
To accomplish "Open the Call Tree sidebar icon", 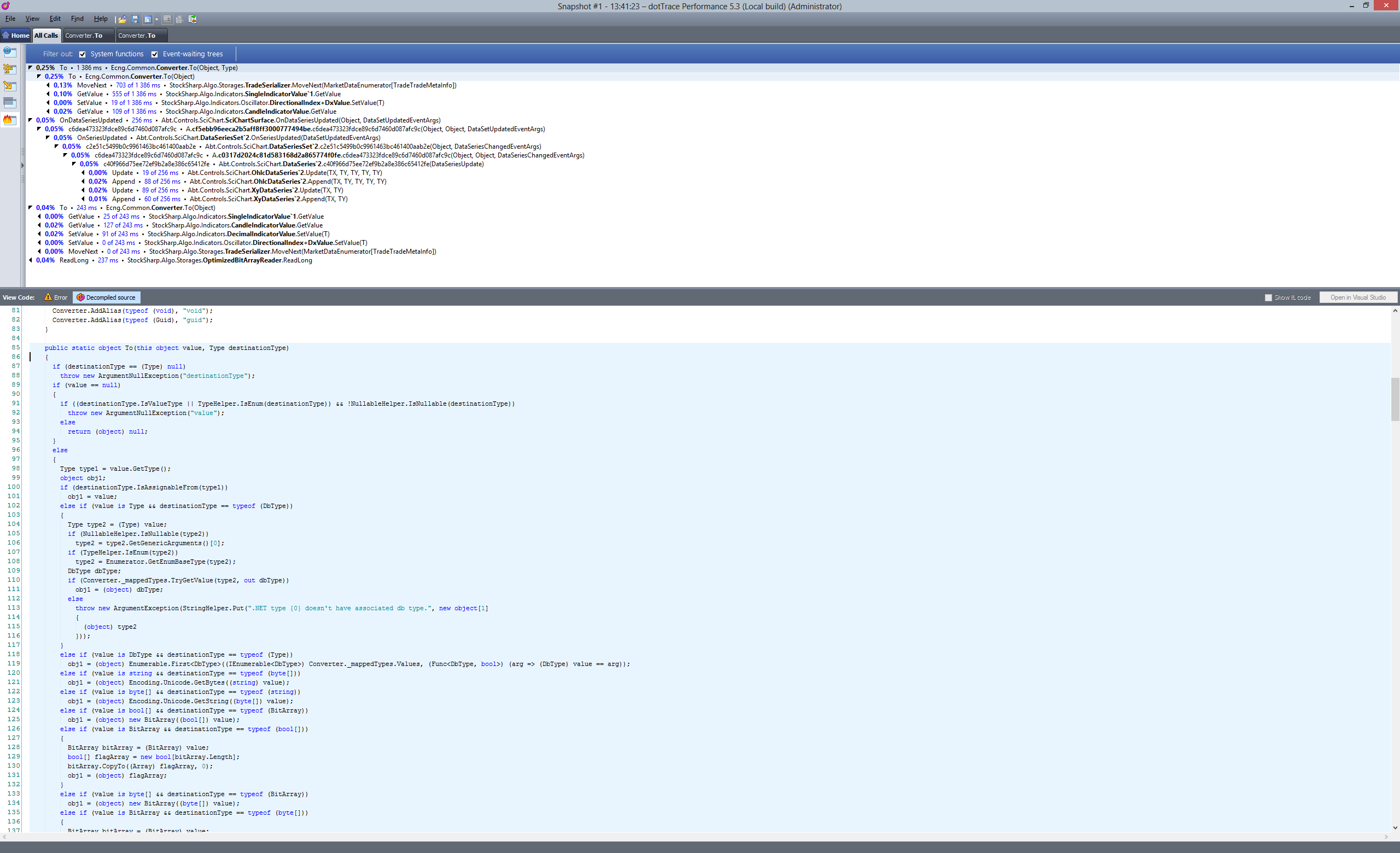I will 10,86.
